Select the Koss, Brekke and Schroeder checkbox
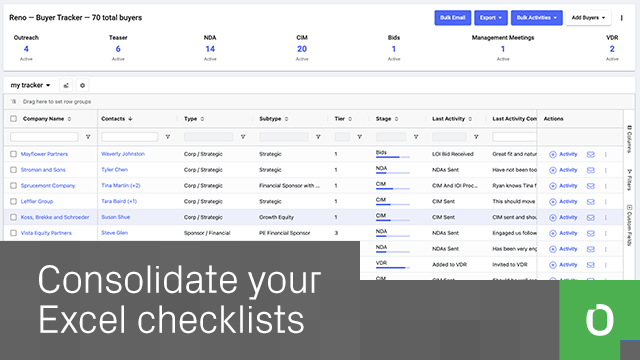The height and width of the screenshot is (360, 640). tap(13, 218)
